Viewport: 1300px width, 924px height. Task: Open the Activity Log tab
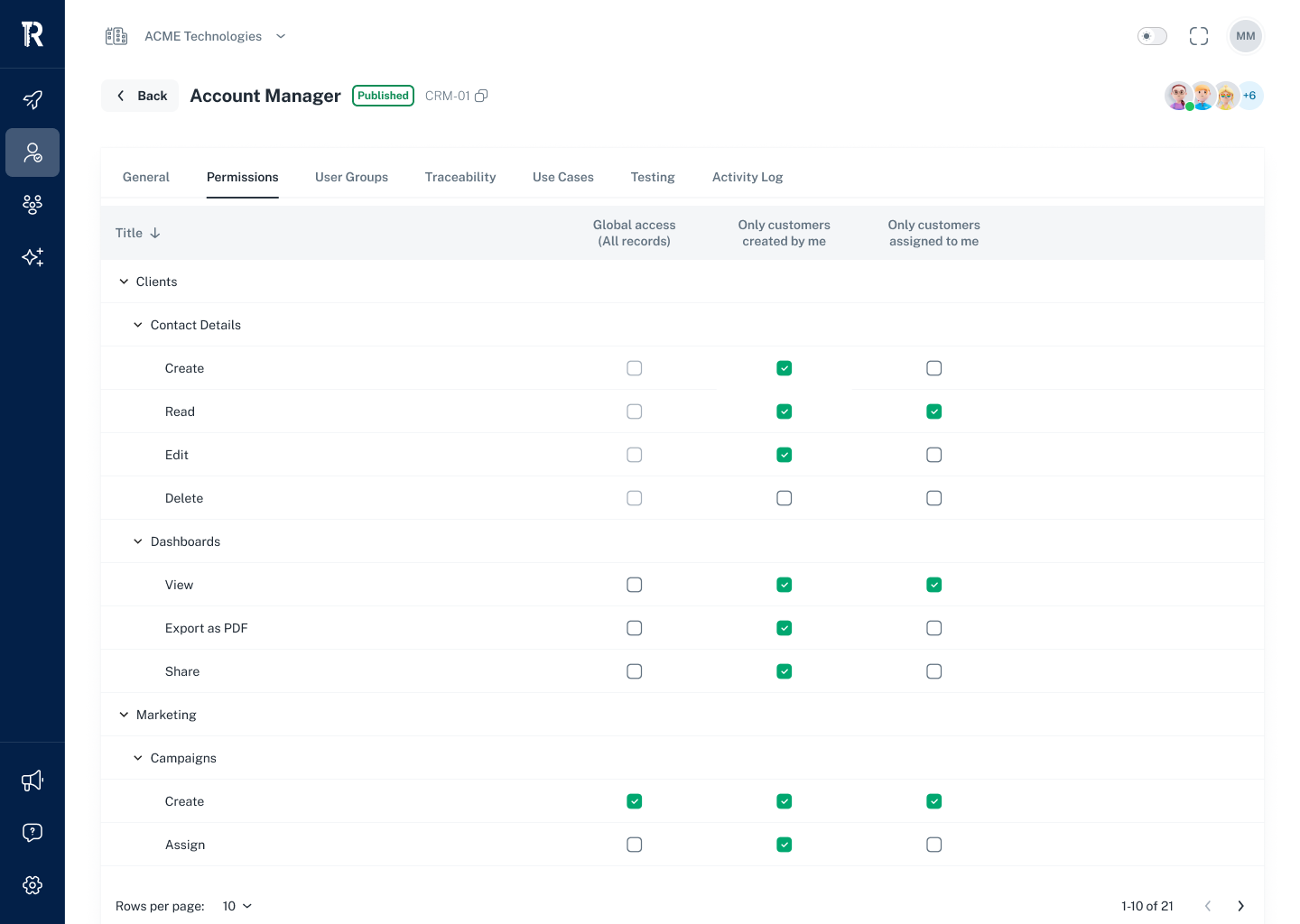click(747, 177)
